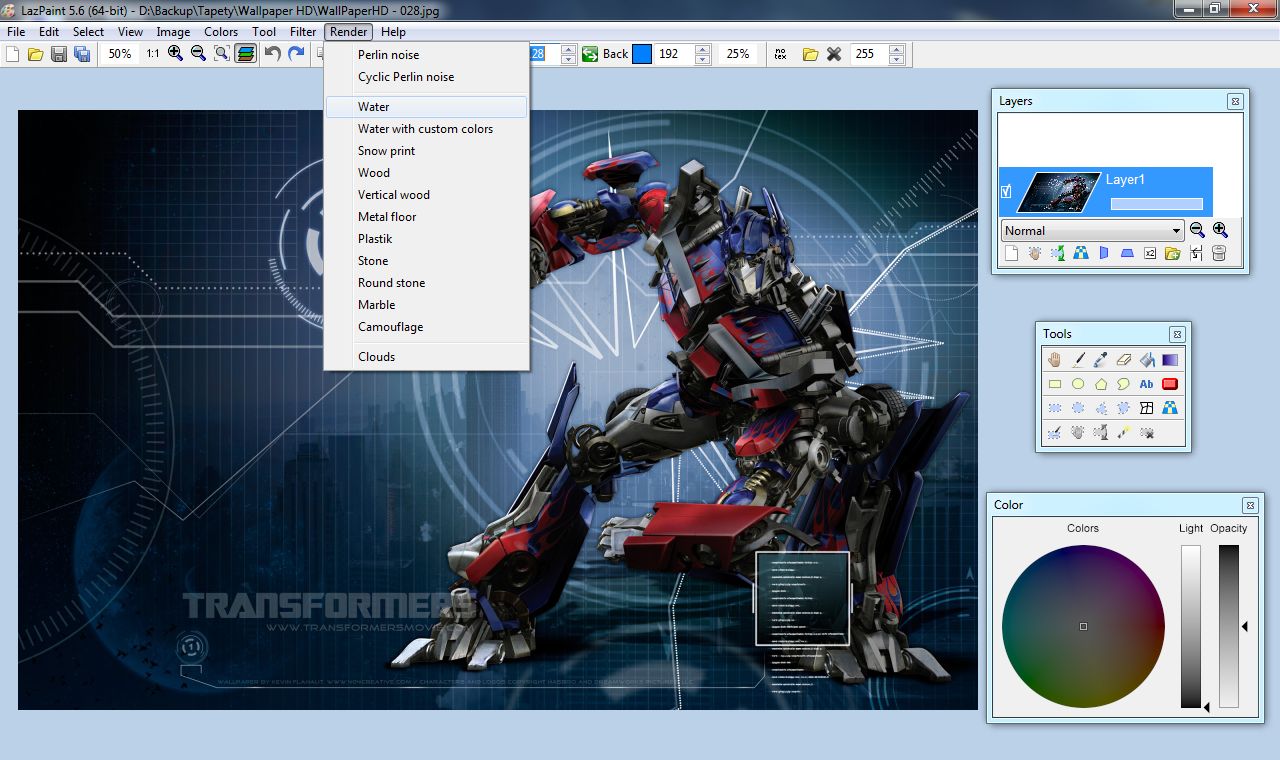The width and height of the screenshot is (1280, 760).
Task: Choose Cyclic Perlin noise option
Action: coord(426,77)
